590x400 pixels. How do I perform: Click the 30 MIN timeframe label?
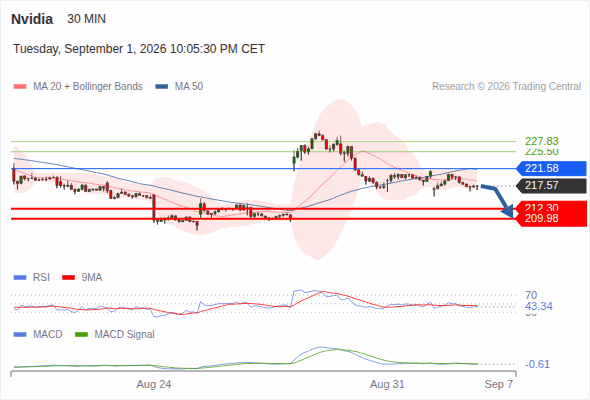point(87,19)
